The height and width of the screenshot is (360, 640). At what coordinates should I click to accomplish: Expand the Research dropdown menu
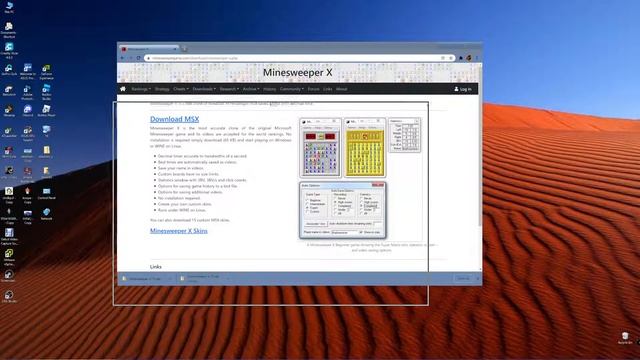click(x=229, y=89)
